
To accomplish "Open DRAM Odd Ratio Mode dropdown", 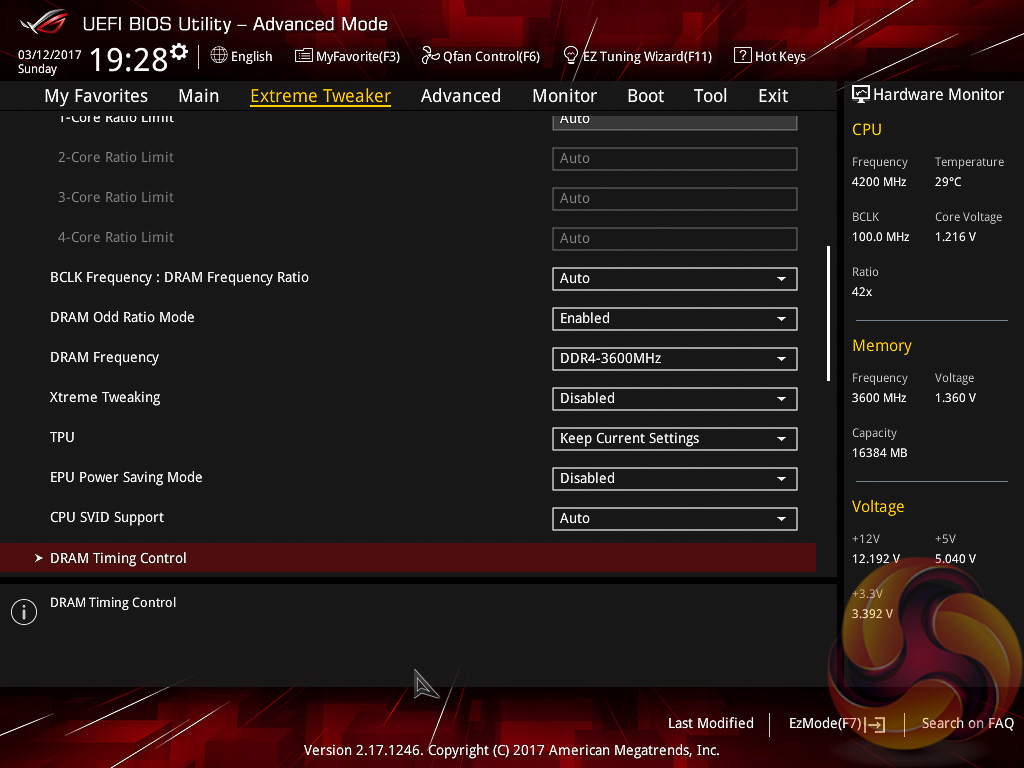I will pos(675,318).
